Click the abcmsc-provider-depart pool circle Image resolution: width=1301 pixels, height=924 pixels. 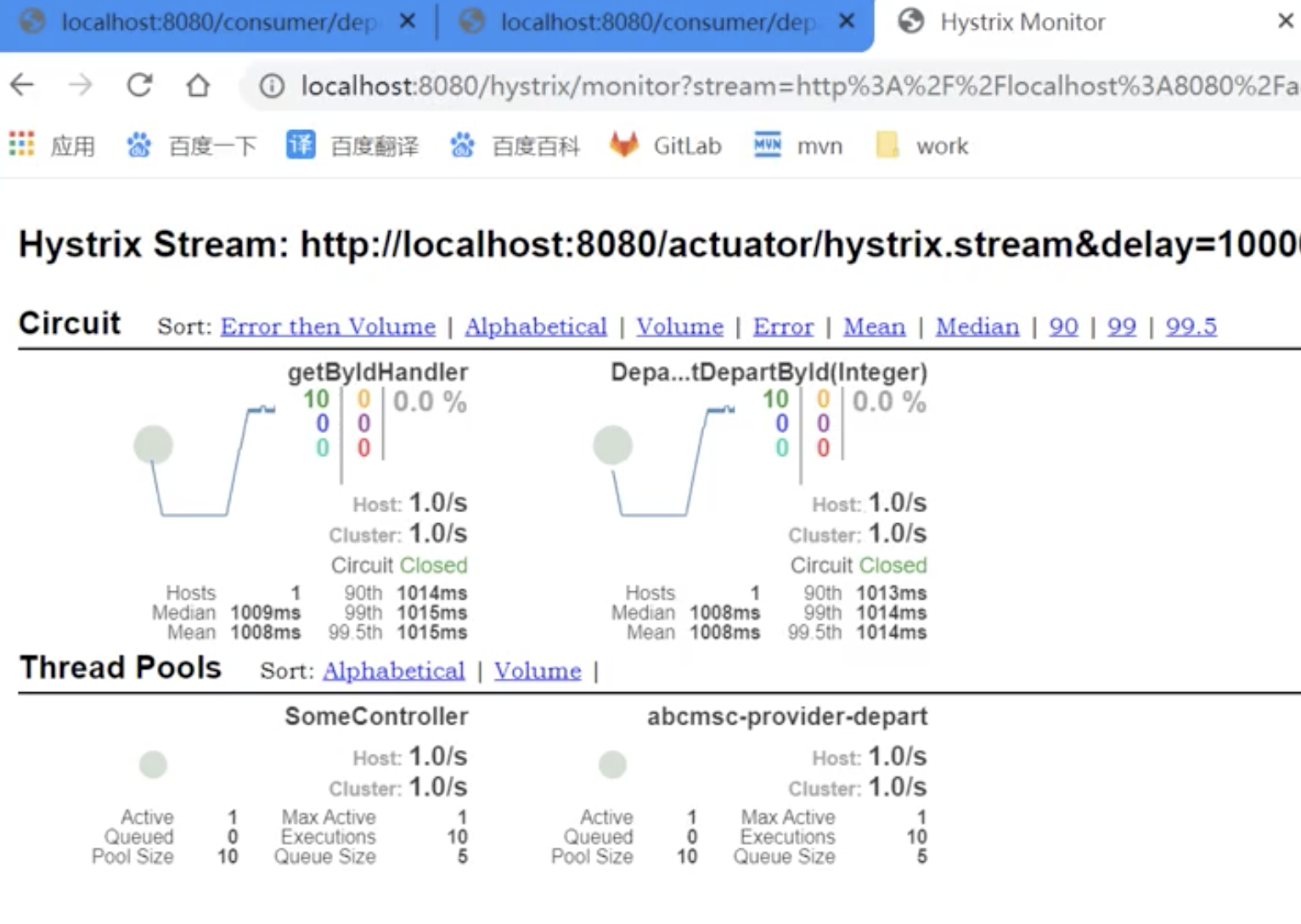tap(613, 764)
